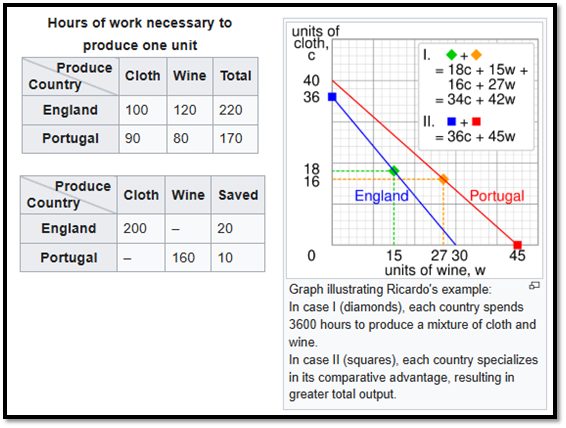This screenshot has width=566, height=428.
Task: Click the blue square in legend case II
Action: [x=451, y=122]
